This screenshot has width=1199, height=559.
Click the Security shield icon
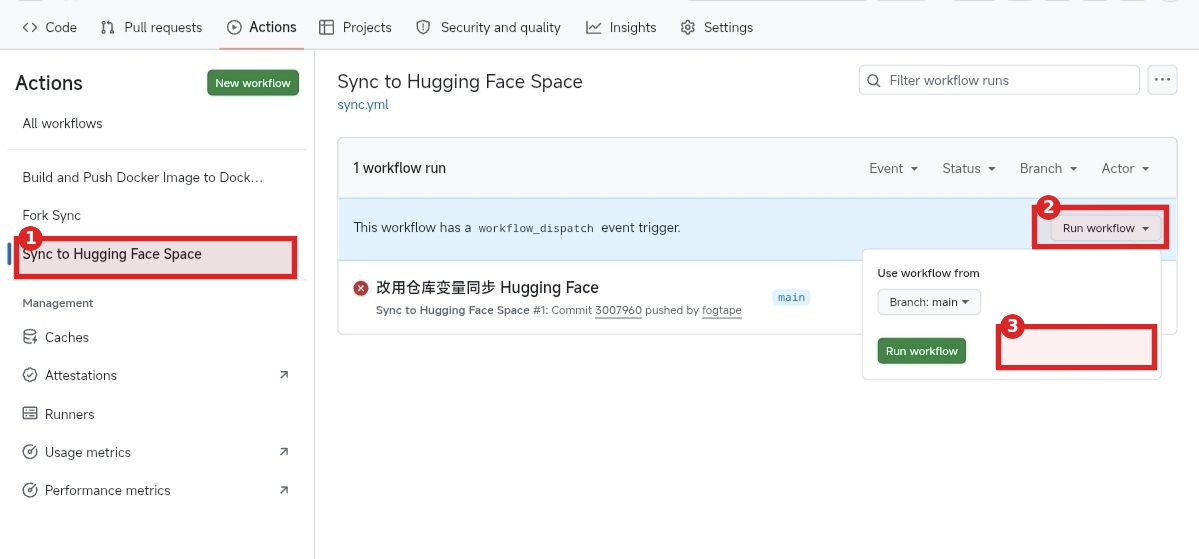coord(423,28)
